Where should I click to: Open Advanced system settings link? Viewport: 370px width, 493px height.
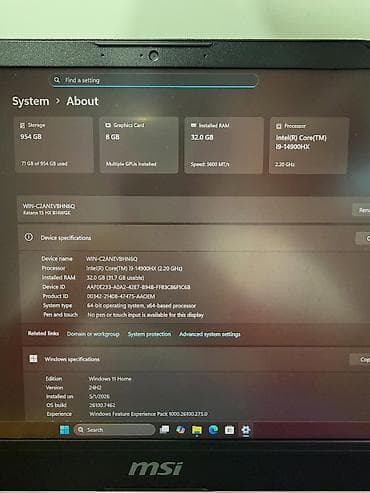click(210, 334)
